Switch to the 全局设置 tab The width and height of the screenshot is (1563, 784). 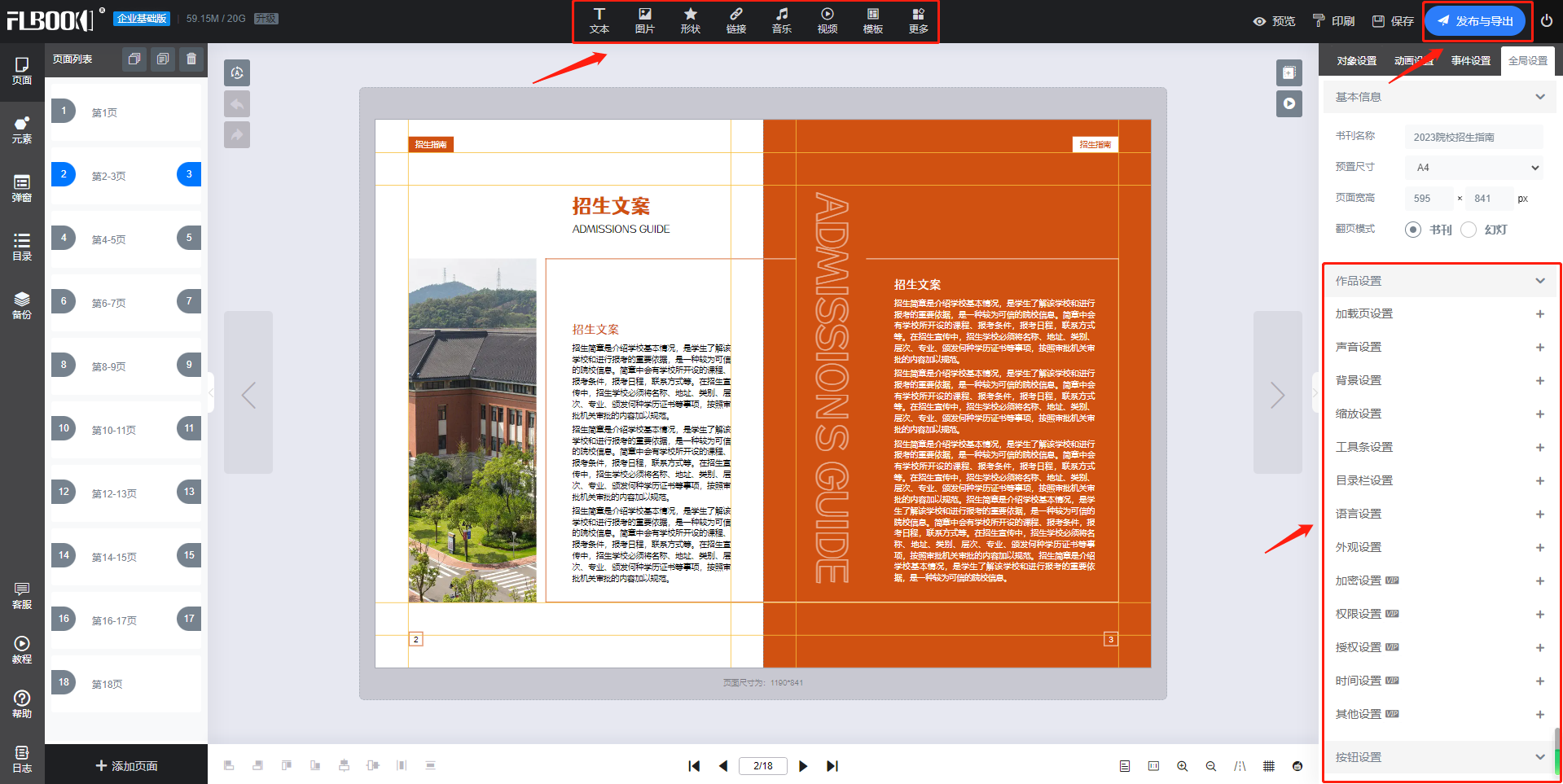click(x=1528, y=61)
